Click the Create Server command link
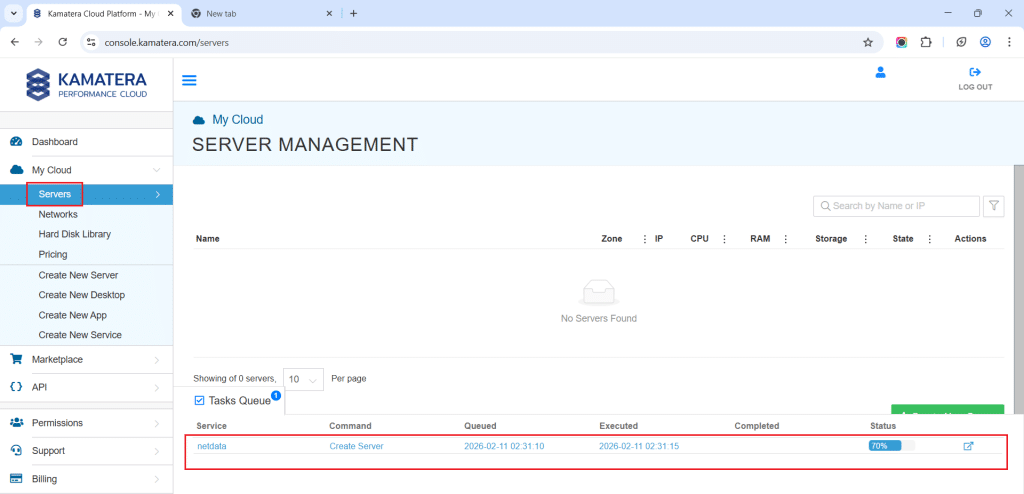The height and width of the screenshot is (494, 1024). click(x=356, y=446)
